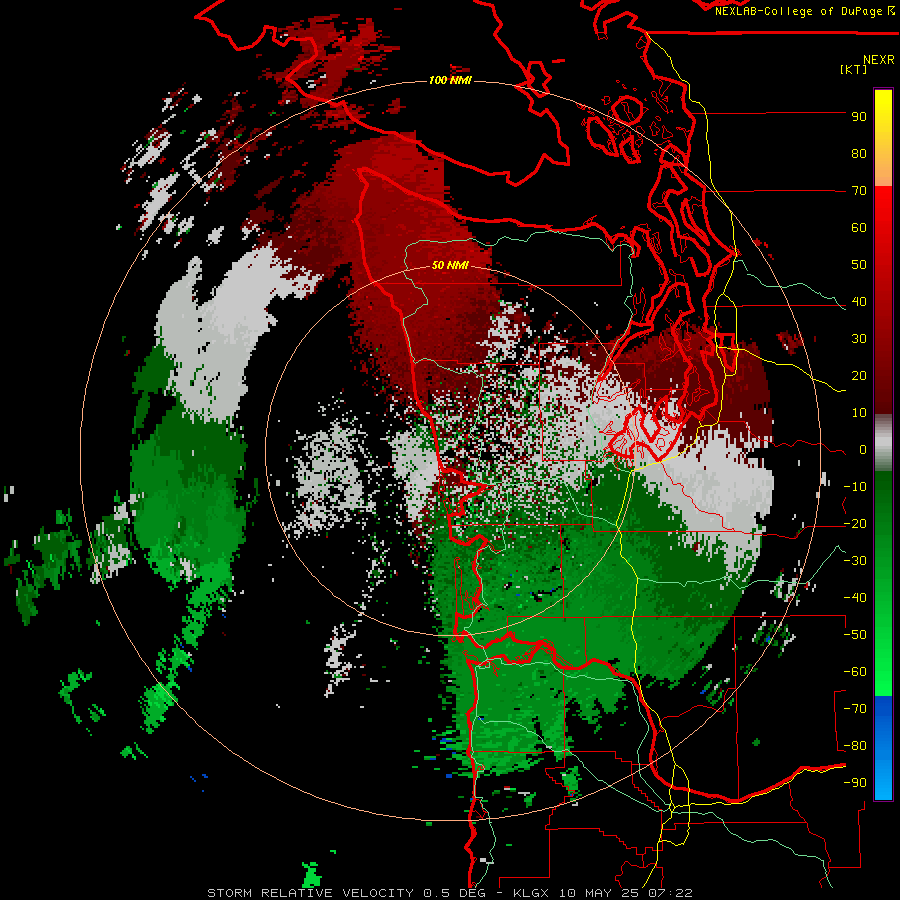900x900 pixels.
Task: Click the -10 knot scale label
Action: (x=855, y=487)
